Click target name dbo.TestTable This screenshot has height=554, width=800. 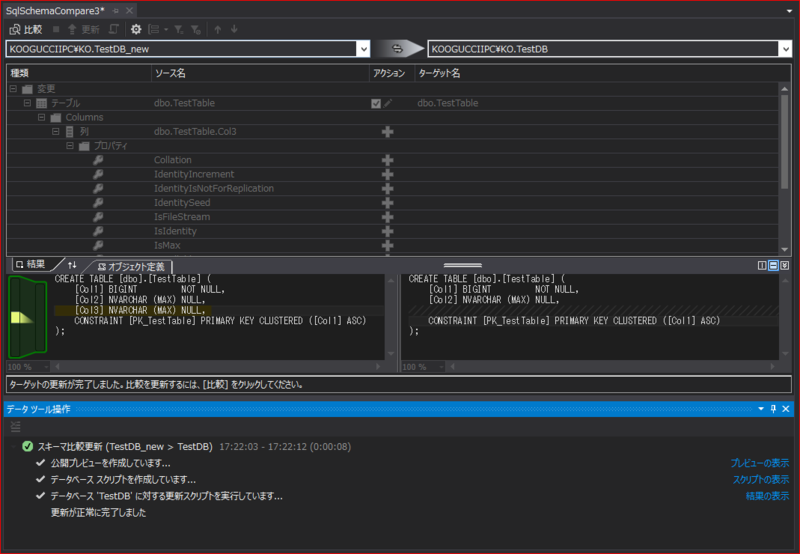click(447, 103)
